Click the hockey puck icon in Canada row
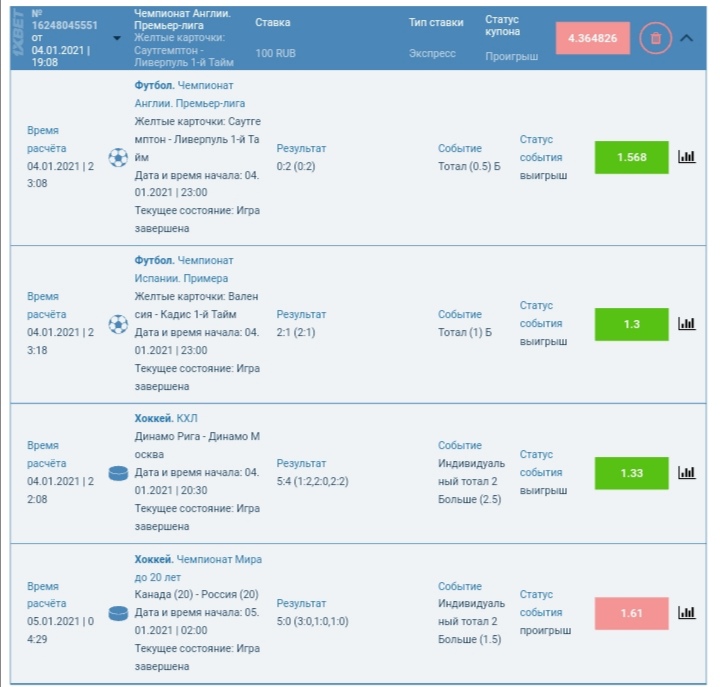 pyautogui.click(x=118, y=613)
